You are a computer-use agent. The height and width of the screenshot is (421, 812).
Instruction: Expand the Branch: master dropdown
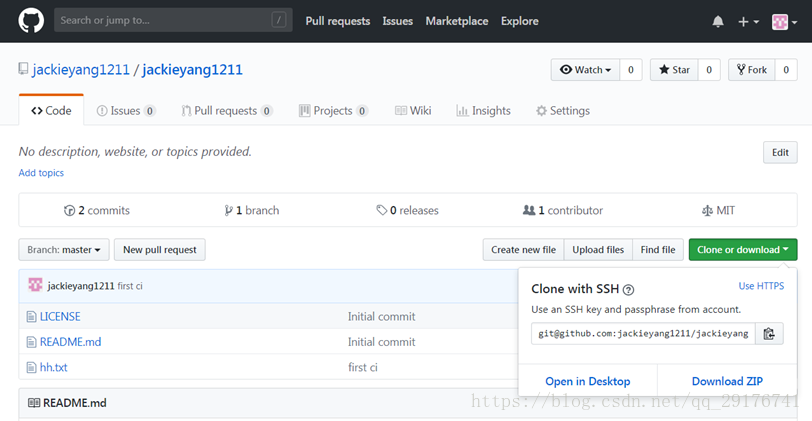(64, 250)
